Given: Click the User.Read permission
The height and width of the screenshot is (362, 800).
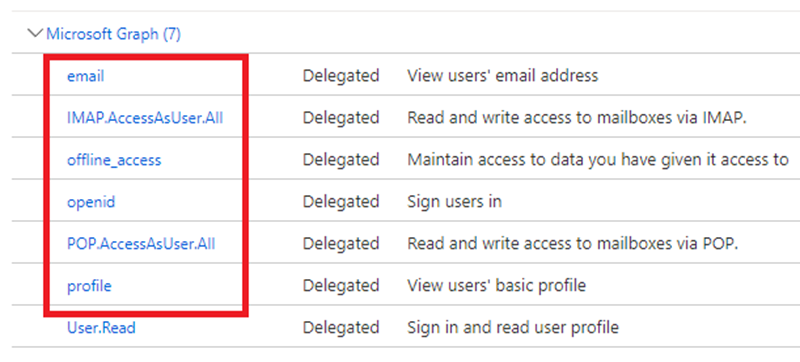Looking at the screenshot, I should tap(101, 327).
